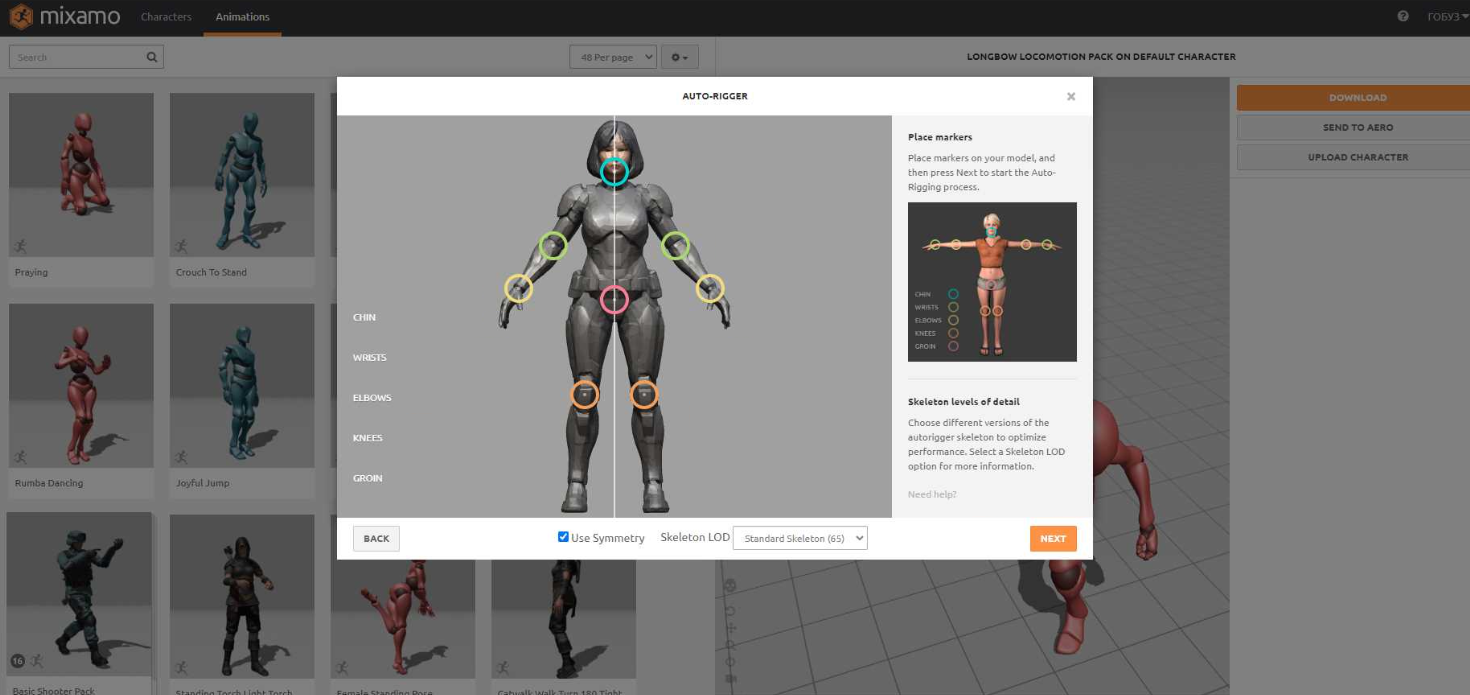This screenshot has width=1470, height=695.
Task: Select the yellow wrist marker on the right-side hand
Action: coord(710,289)
